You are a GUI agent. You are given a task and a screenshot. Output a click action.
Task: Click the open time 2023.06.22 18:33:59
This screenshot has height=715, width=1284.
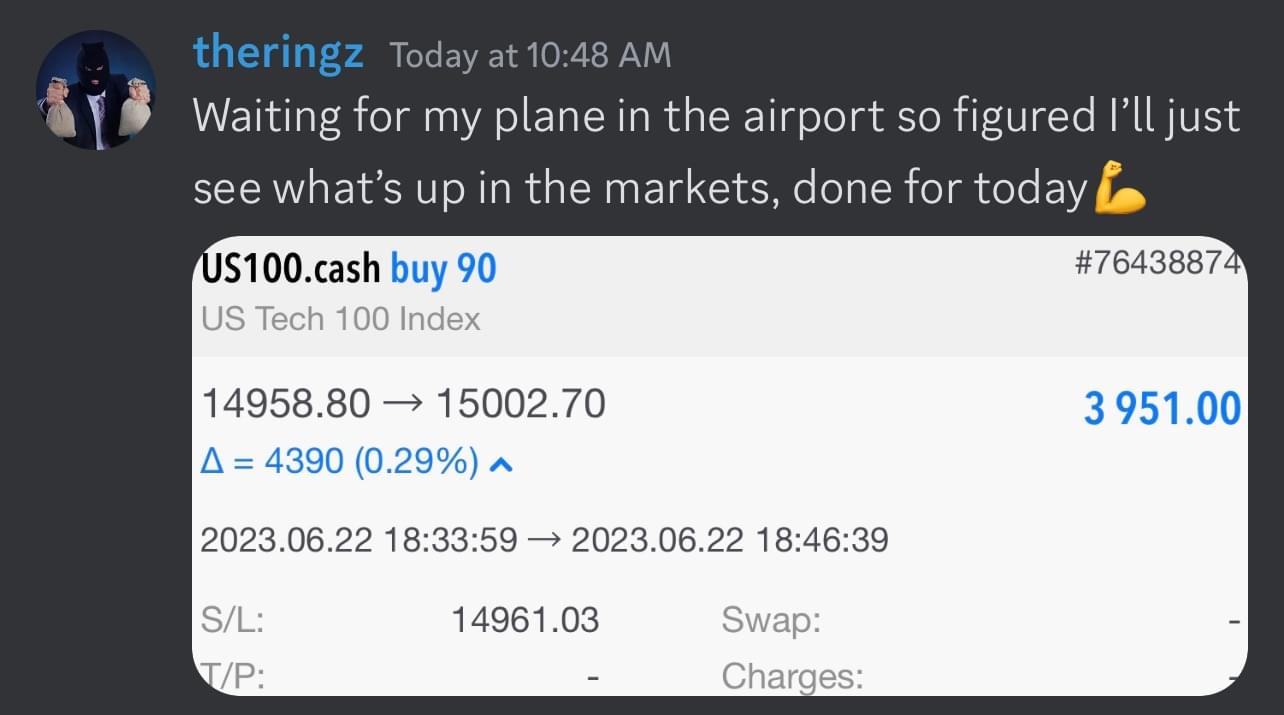tap(359, 540)
